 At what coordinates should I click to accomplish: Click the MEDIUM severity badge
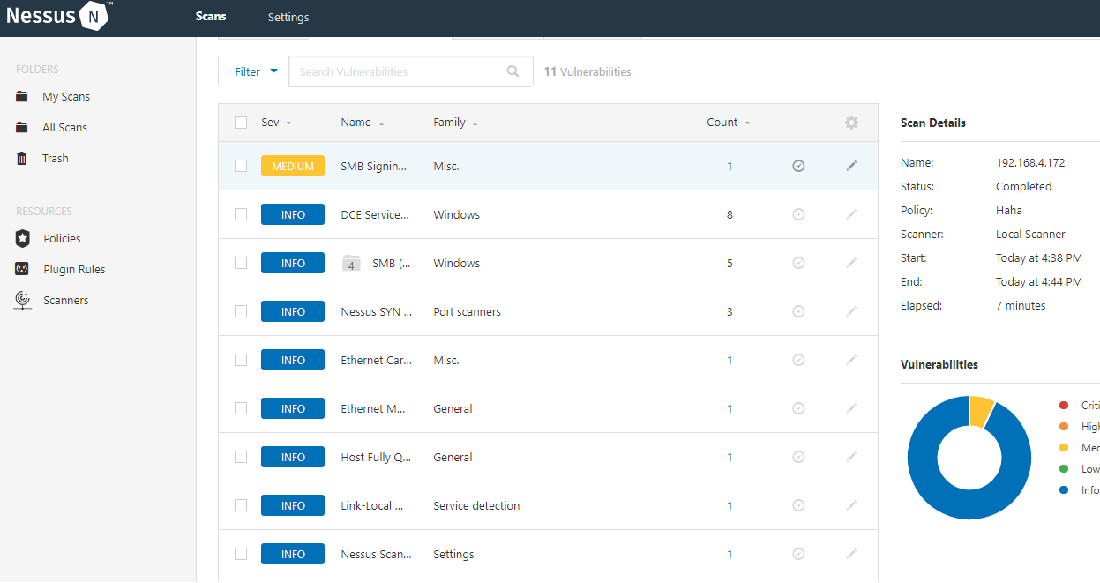point(293,166)
